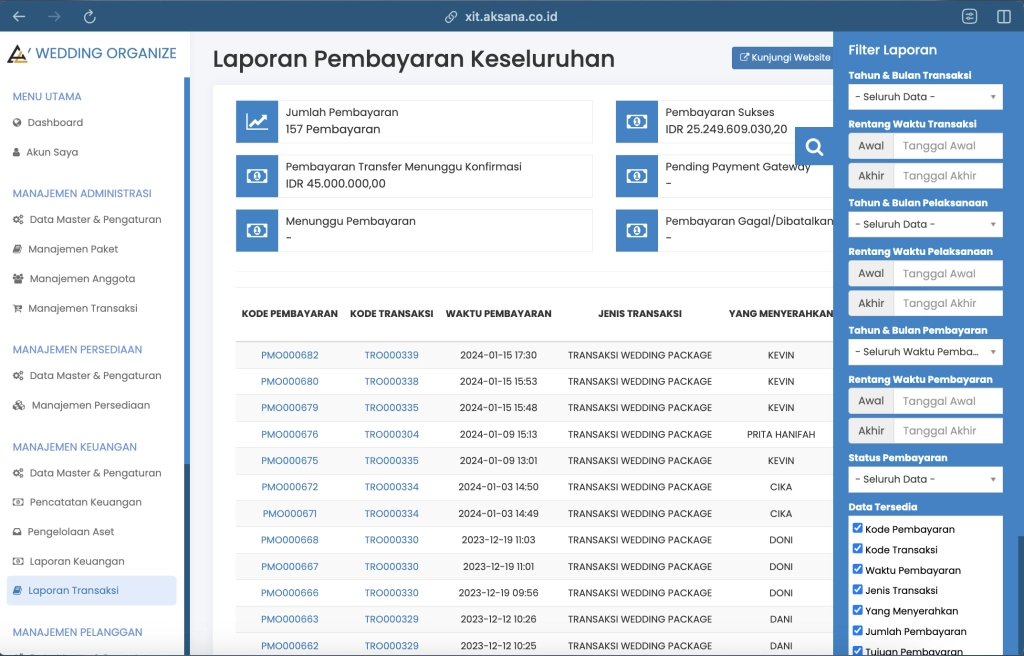Click the Menunggu Pembayaran card icon
This screenshot has width=1024, height=656.
pyautogui.click(x=258, y=228)
